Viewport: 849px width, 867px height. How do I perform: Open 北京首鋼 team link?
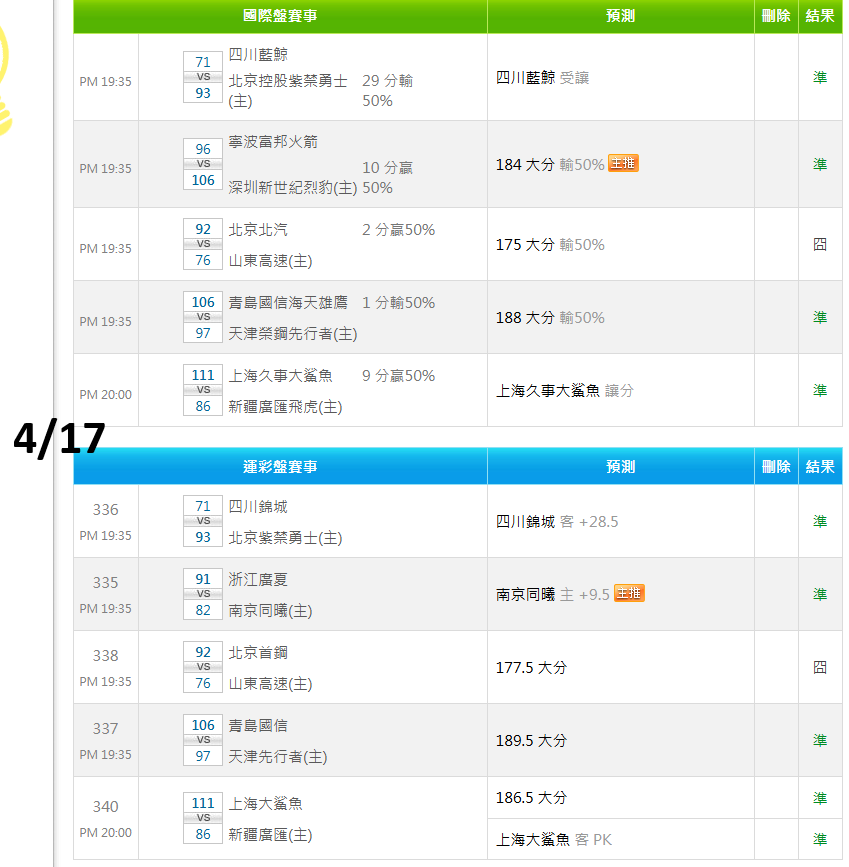(x=258, y=652)
